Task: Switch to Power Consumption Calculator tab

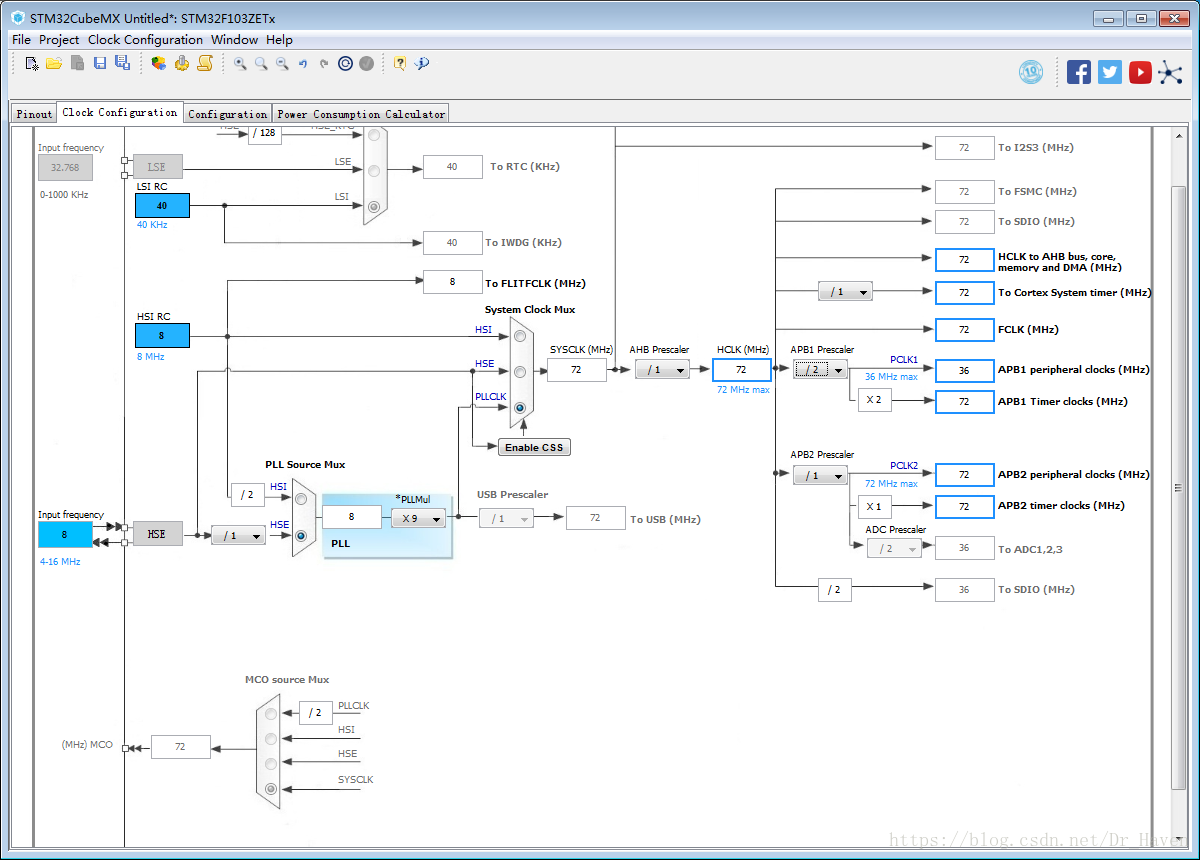Action: 361,113
